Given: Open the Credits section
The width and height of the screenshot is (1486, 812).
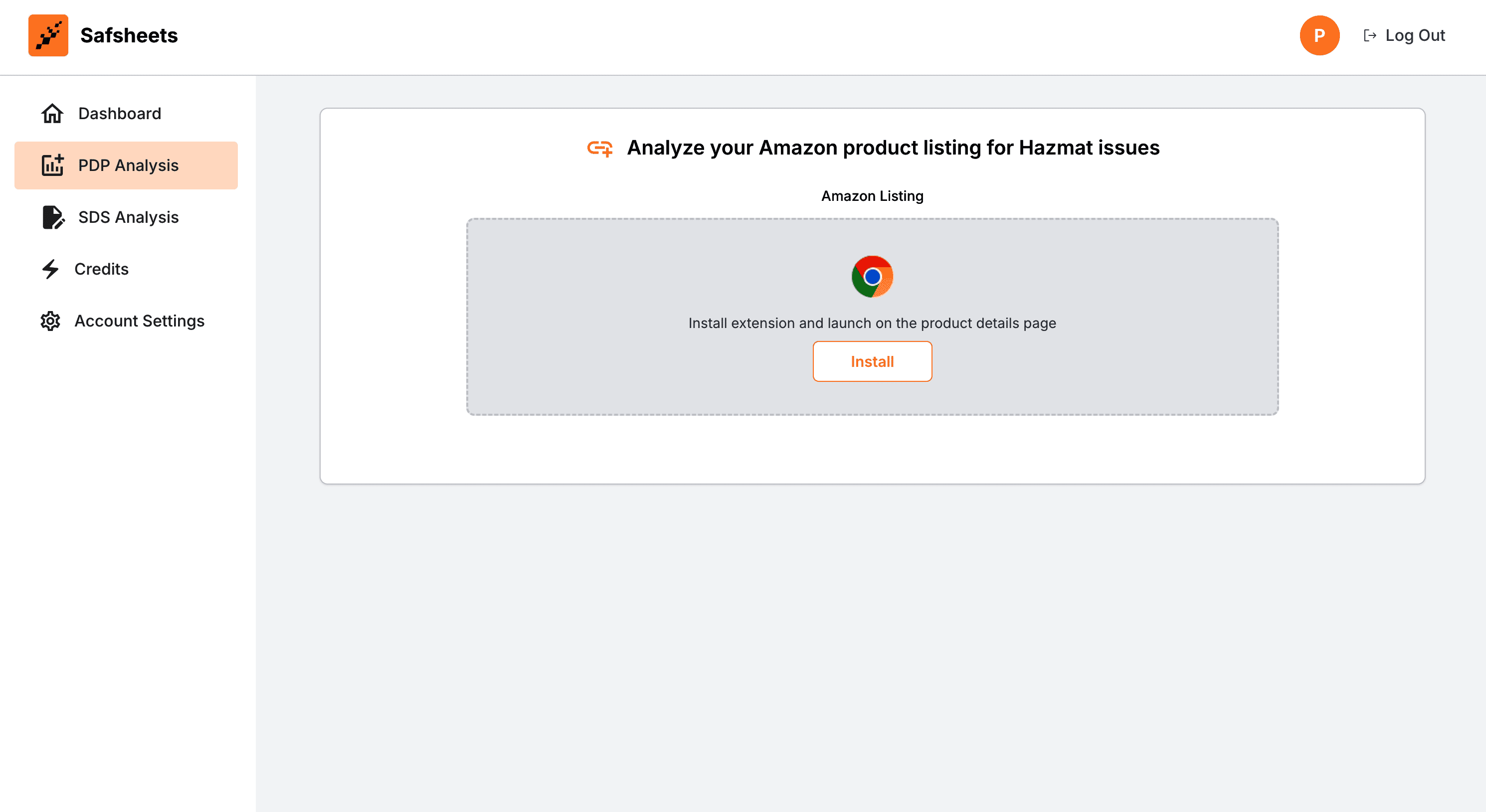Looking at the screenshot, I should point(102,269).
